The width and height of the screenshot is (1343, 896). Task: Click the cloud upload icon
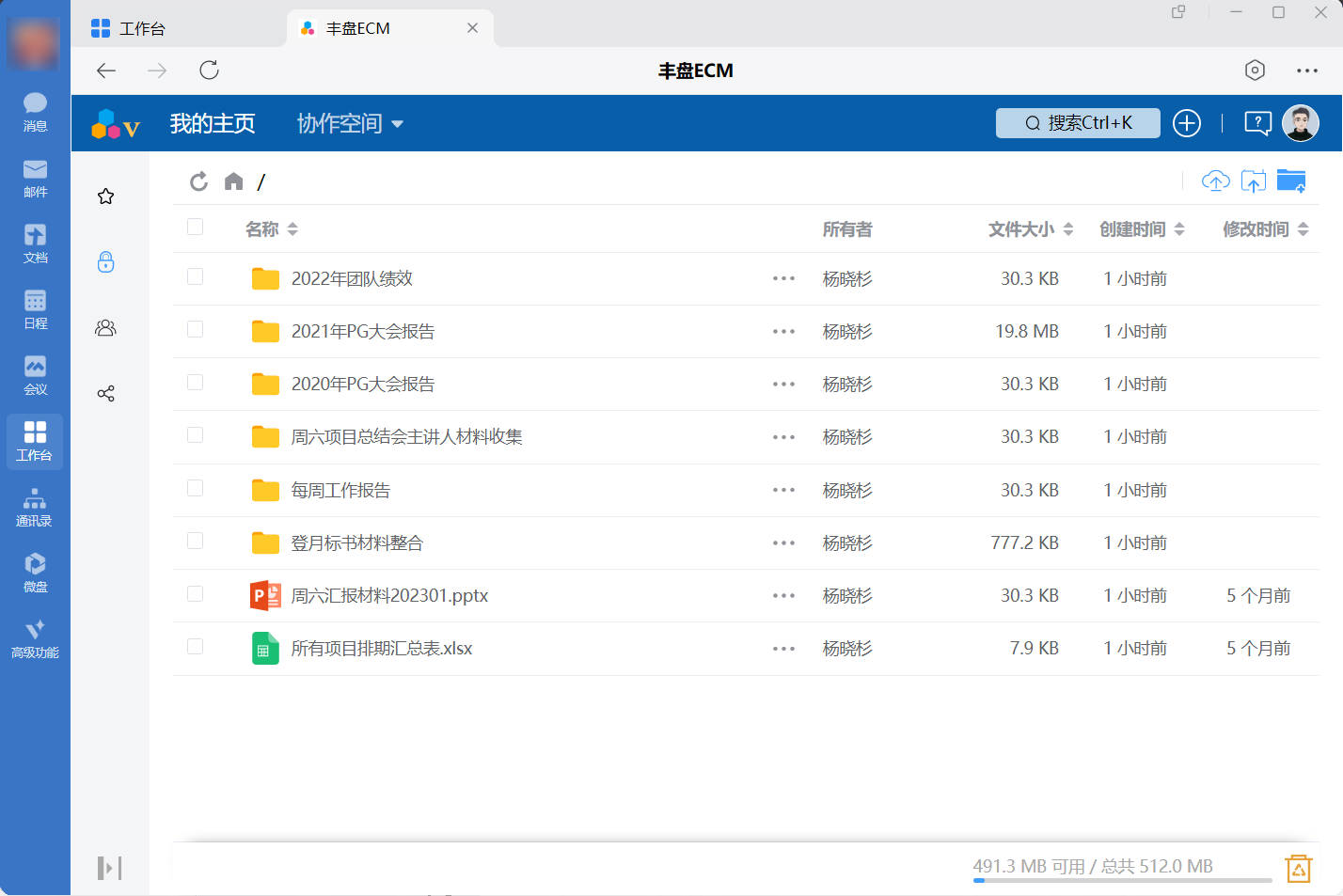pos(1216,181)
